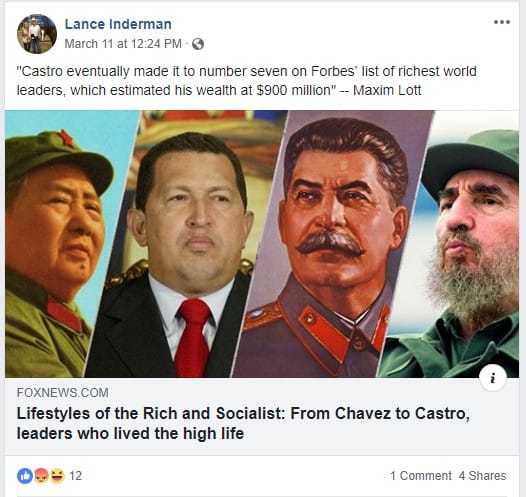Viewport: 526px width, 497px height.
Task: Click the globe public privacy icon
Action: point(198,44)
